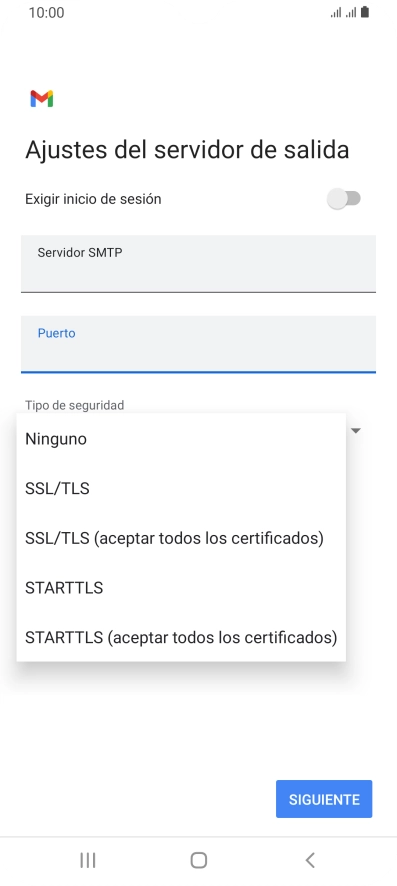Tap the Ajustes del servidor de salida heading
397x886 pixels.
187,150
